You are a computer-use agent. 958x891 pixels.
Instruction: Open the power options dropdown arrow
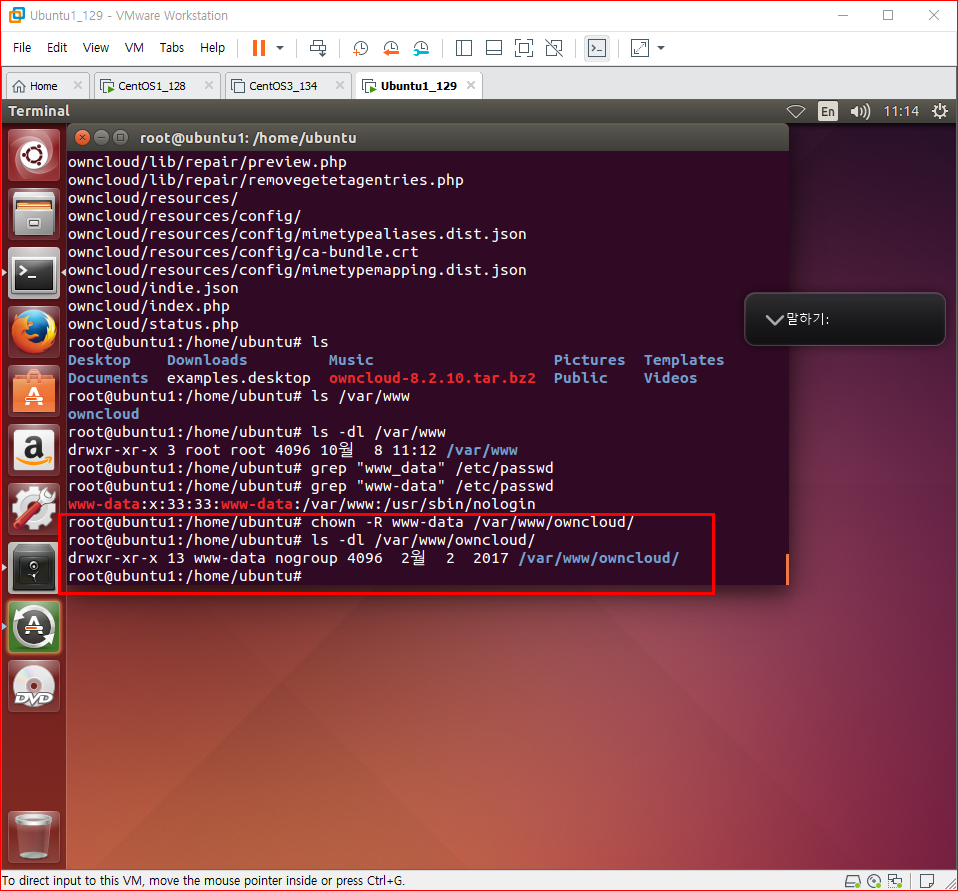coord(280,48)
